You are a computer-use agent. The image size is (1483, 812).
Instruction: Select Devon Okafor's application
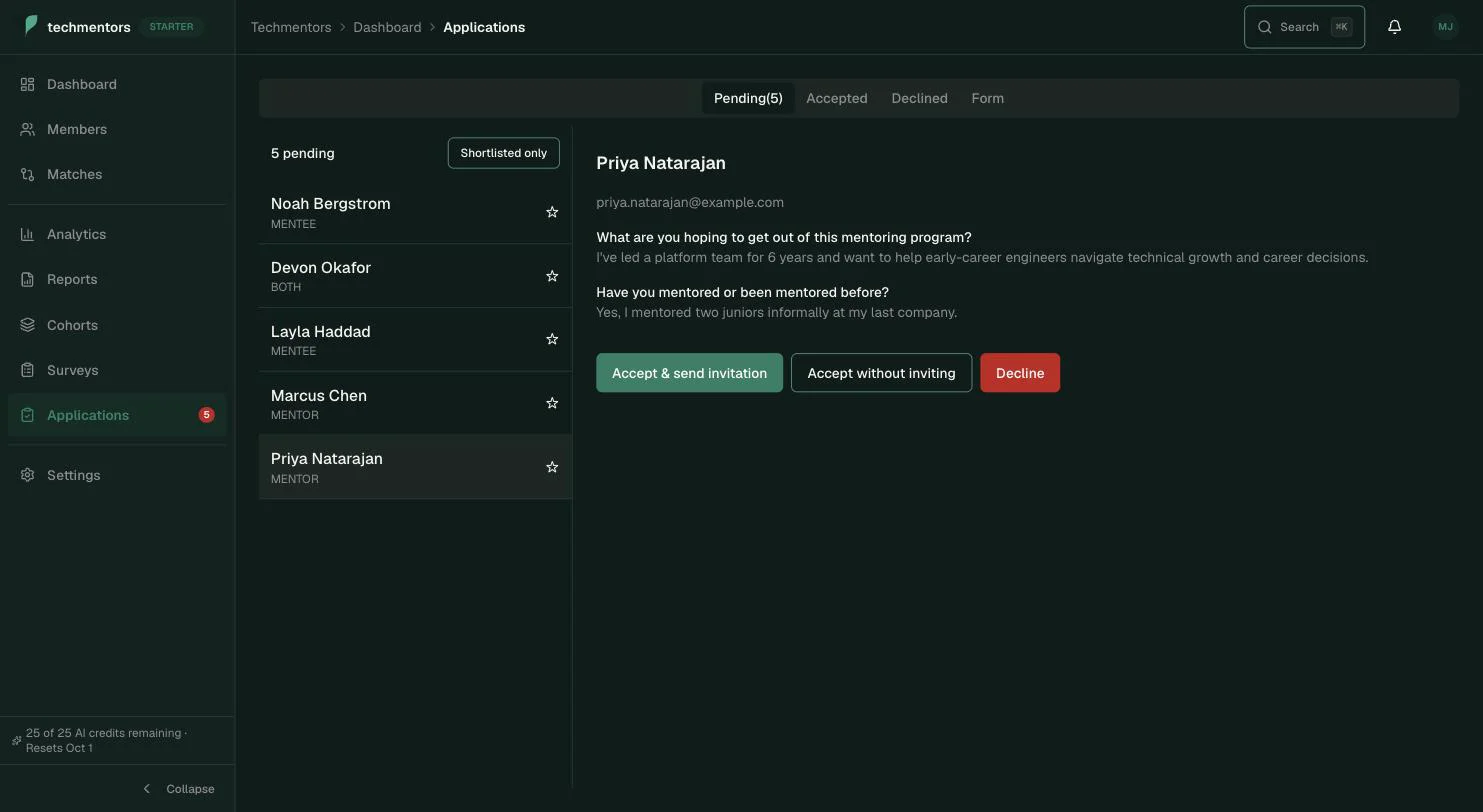tap(415, 276)
